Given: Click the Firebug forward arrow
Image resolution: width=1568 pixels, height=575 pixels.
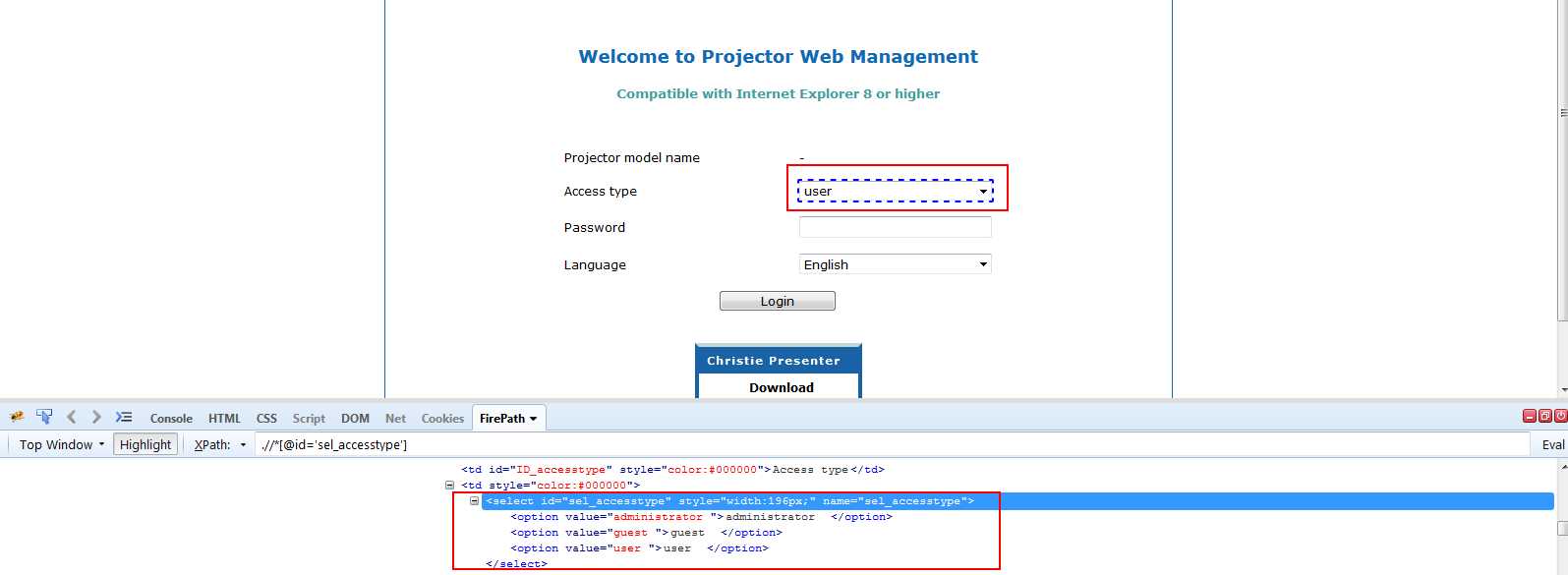Looking at the screenshot, I should 96,417.
